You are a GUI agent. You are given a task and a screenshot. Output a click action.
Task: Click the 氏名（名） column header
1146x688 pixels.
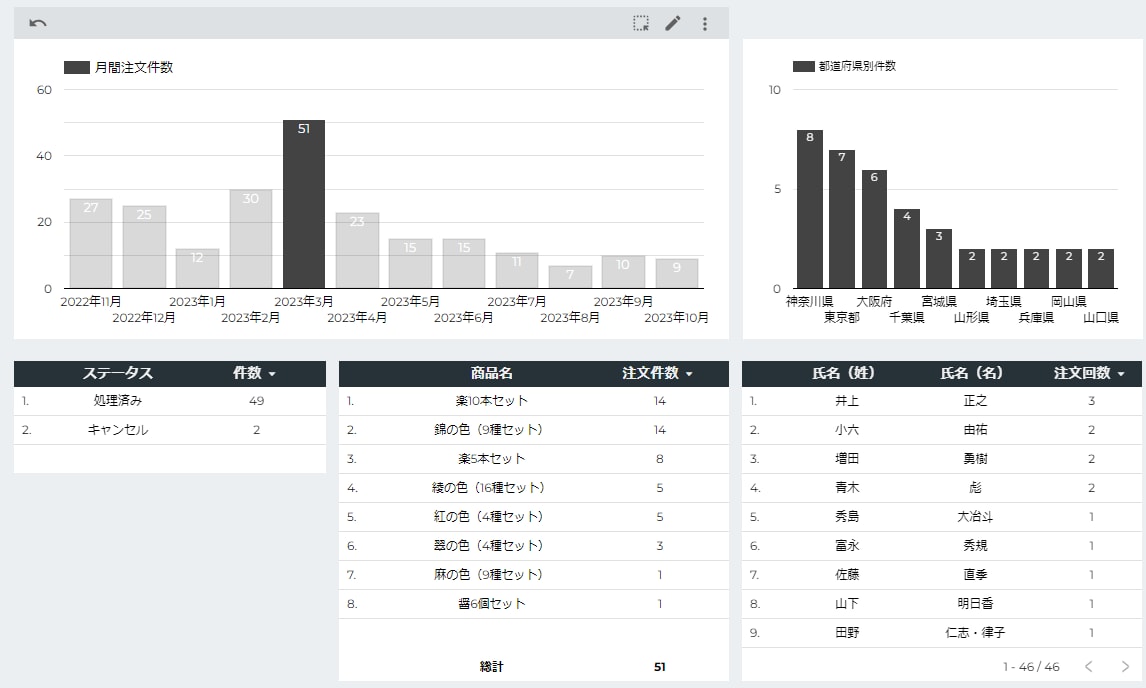[971, 373]
